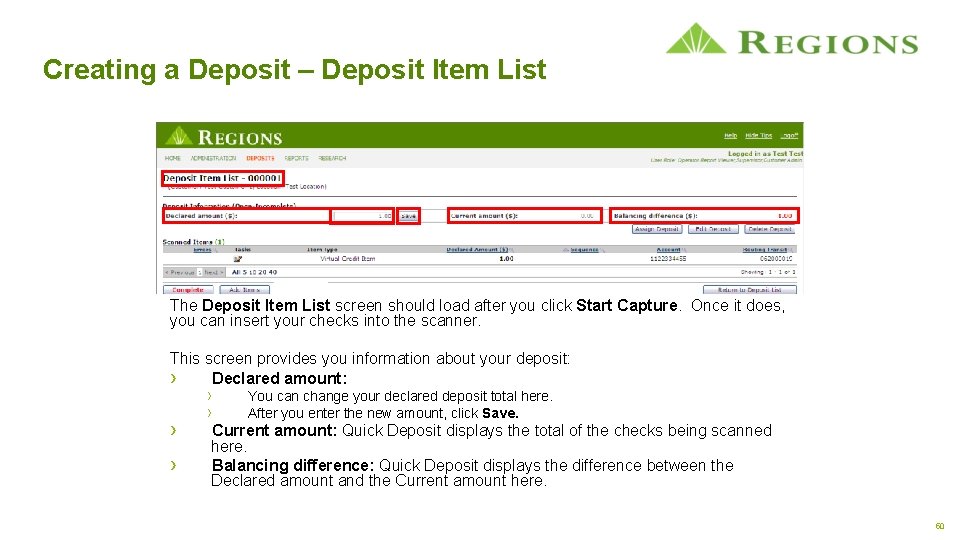Open the HOME menu item
The height and width of the screenshot is (540, 960).
coord(173,158)
